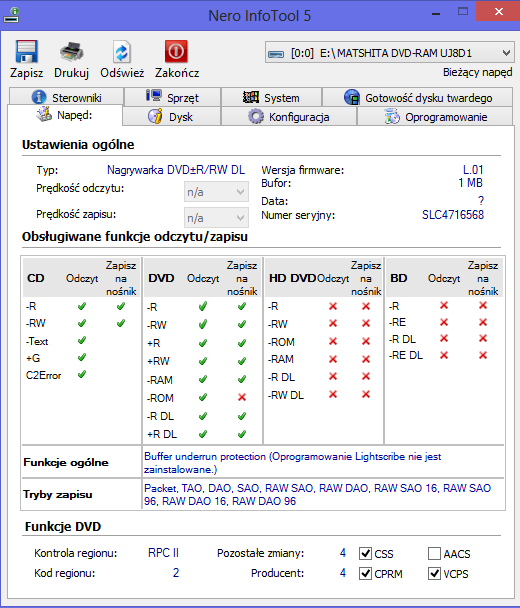Open the Prędkość zapisu dropdown

[216, 218]
